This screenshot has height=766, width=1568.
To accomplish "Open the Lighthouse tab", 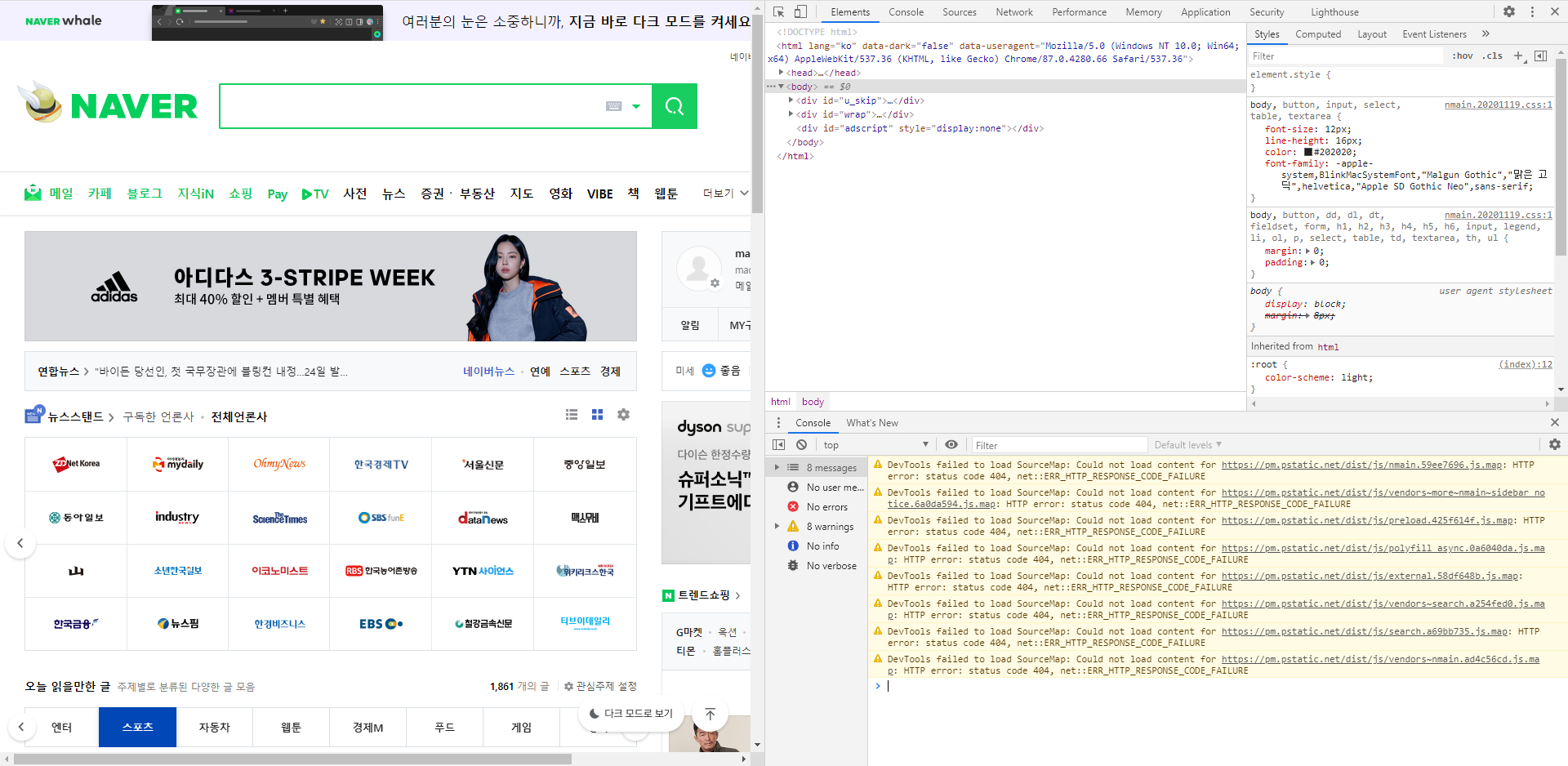I will 1335,11.
